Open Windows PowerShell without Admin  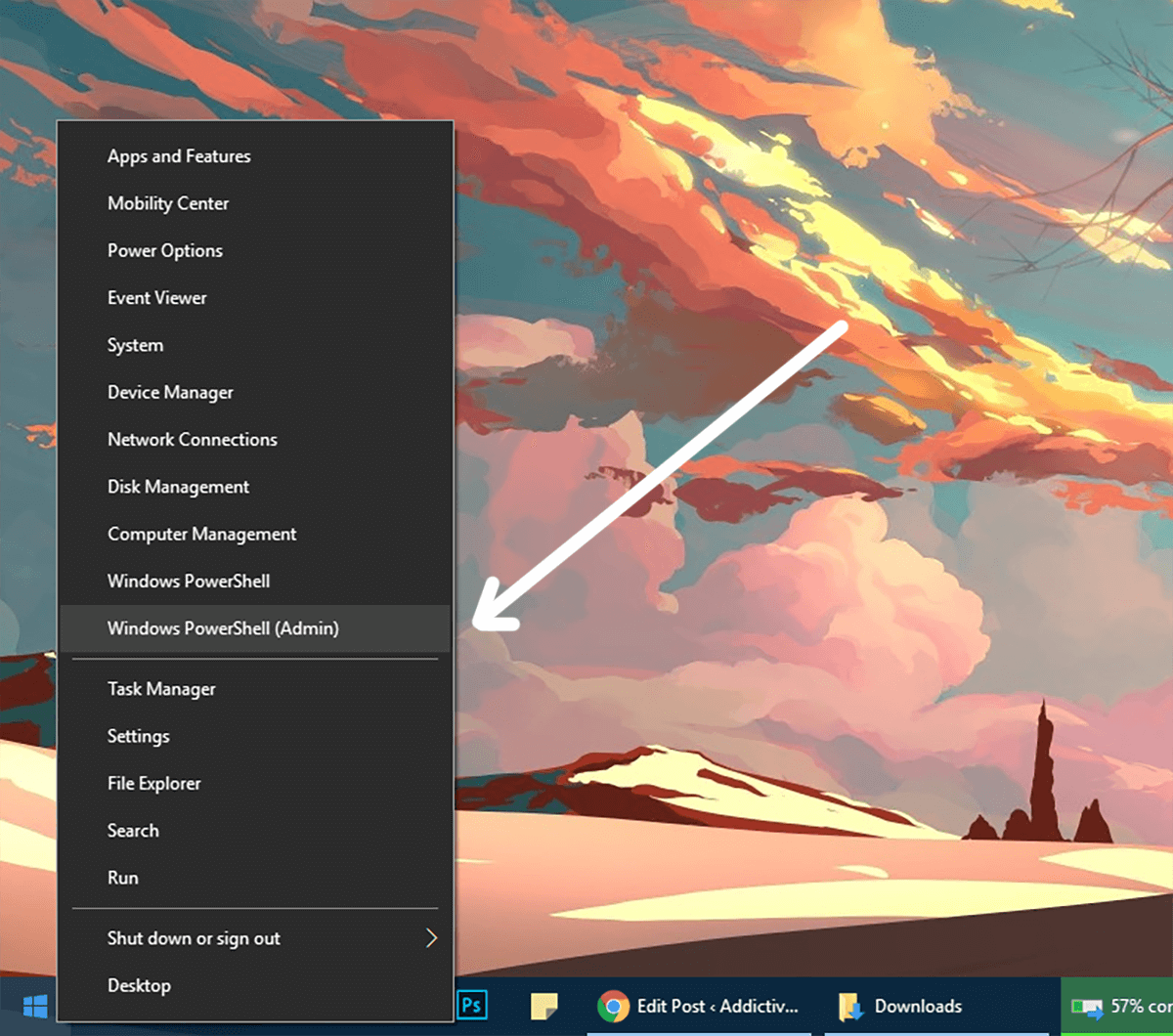(256, 581)
